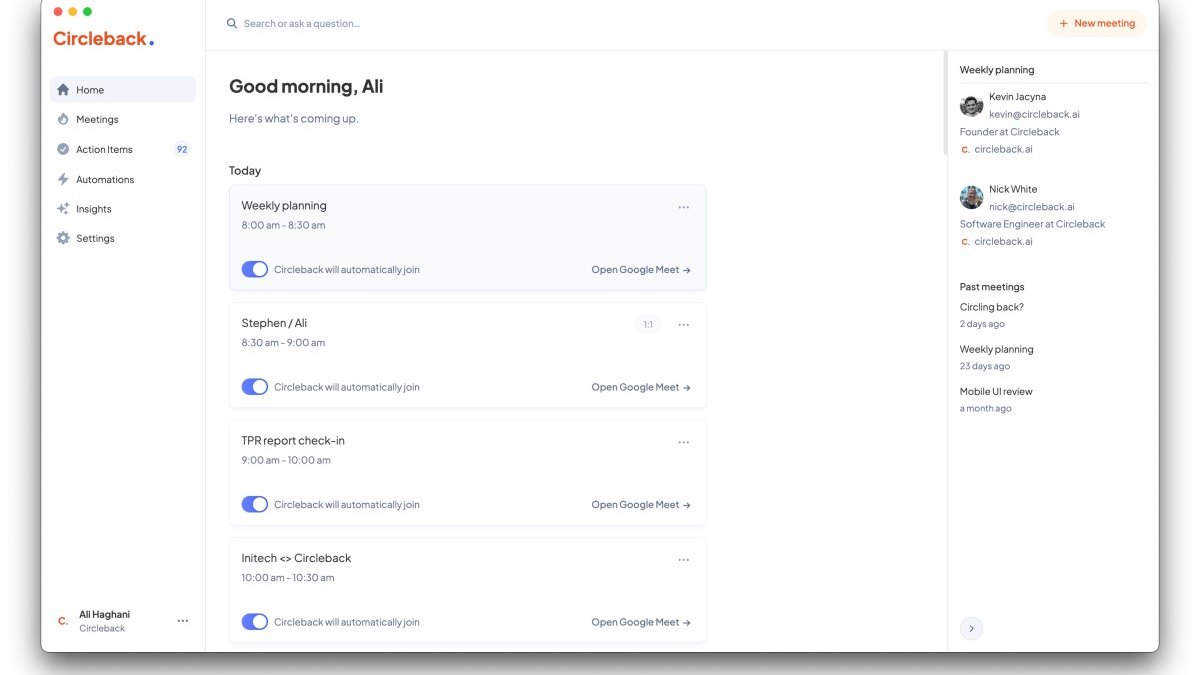Open past meeting Weekly planning from 23 days ago

pyautogui.click(x=997, y=349)
